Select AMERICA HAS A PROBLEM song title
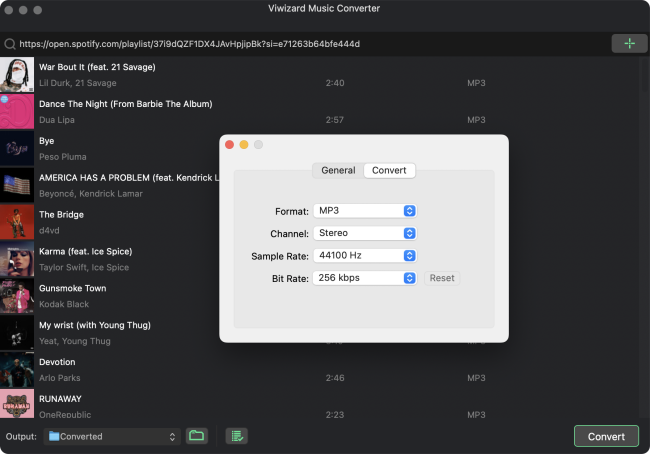The height and width of the screenshot is (454, 650). point(129,178)
